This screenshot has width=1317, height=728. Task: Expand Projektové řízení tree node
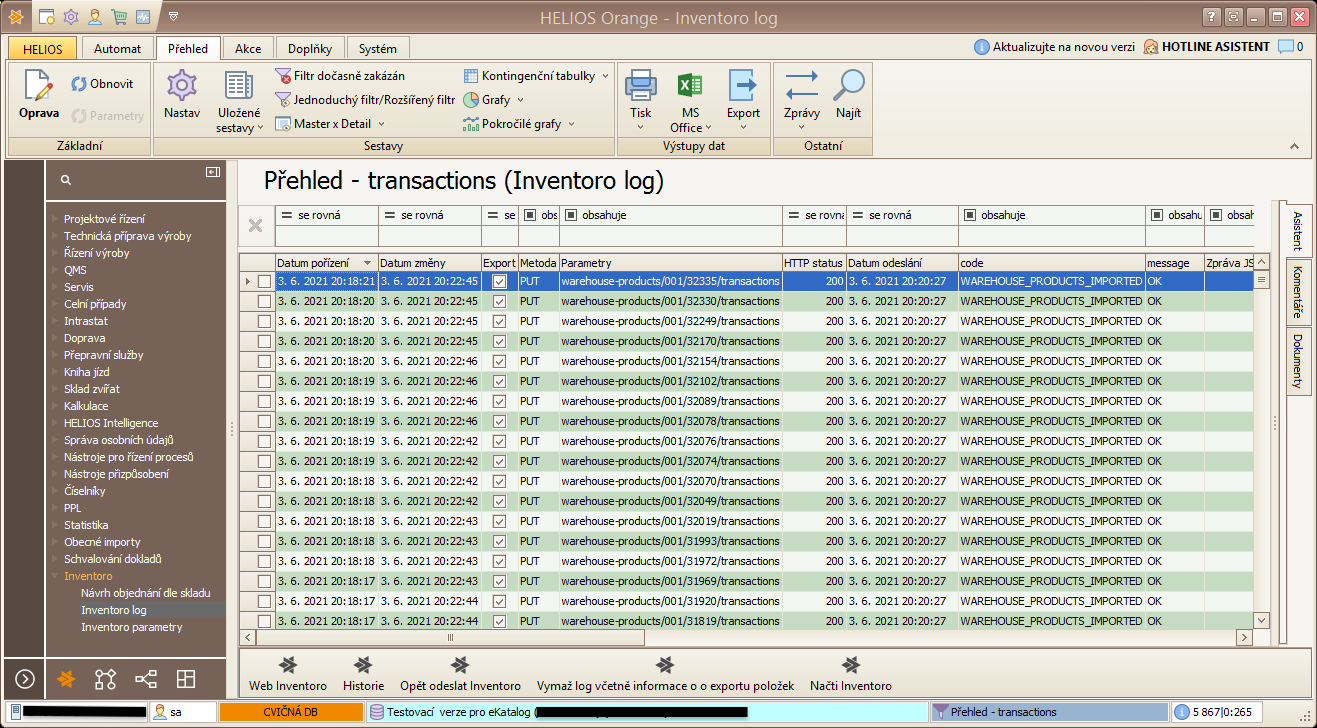[56, 219]
